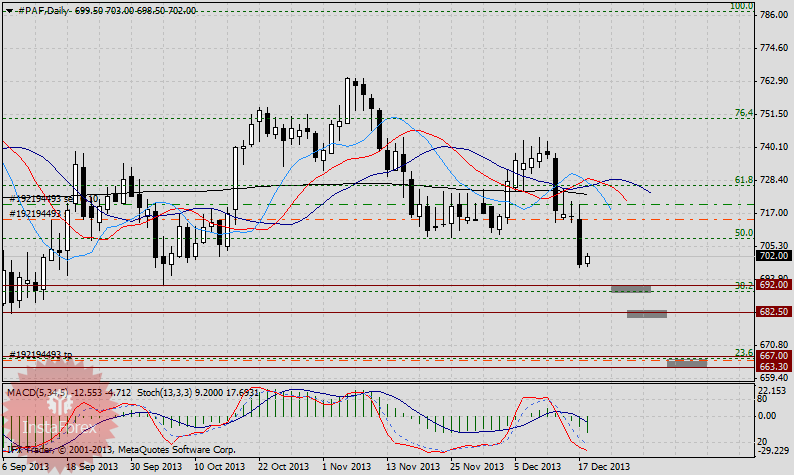Image resolution: width=794 pixels, height=475 pixels.
Task: Select the gray target box near 663.30
Action: click(687, 363)
